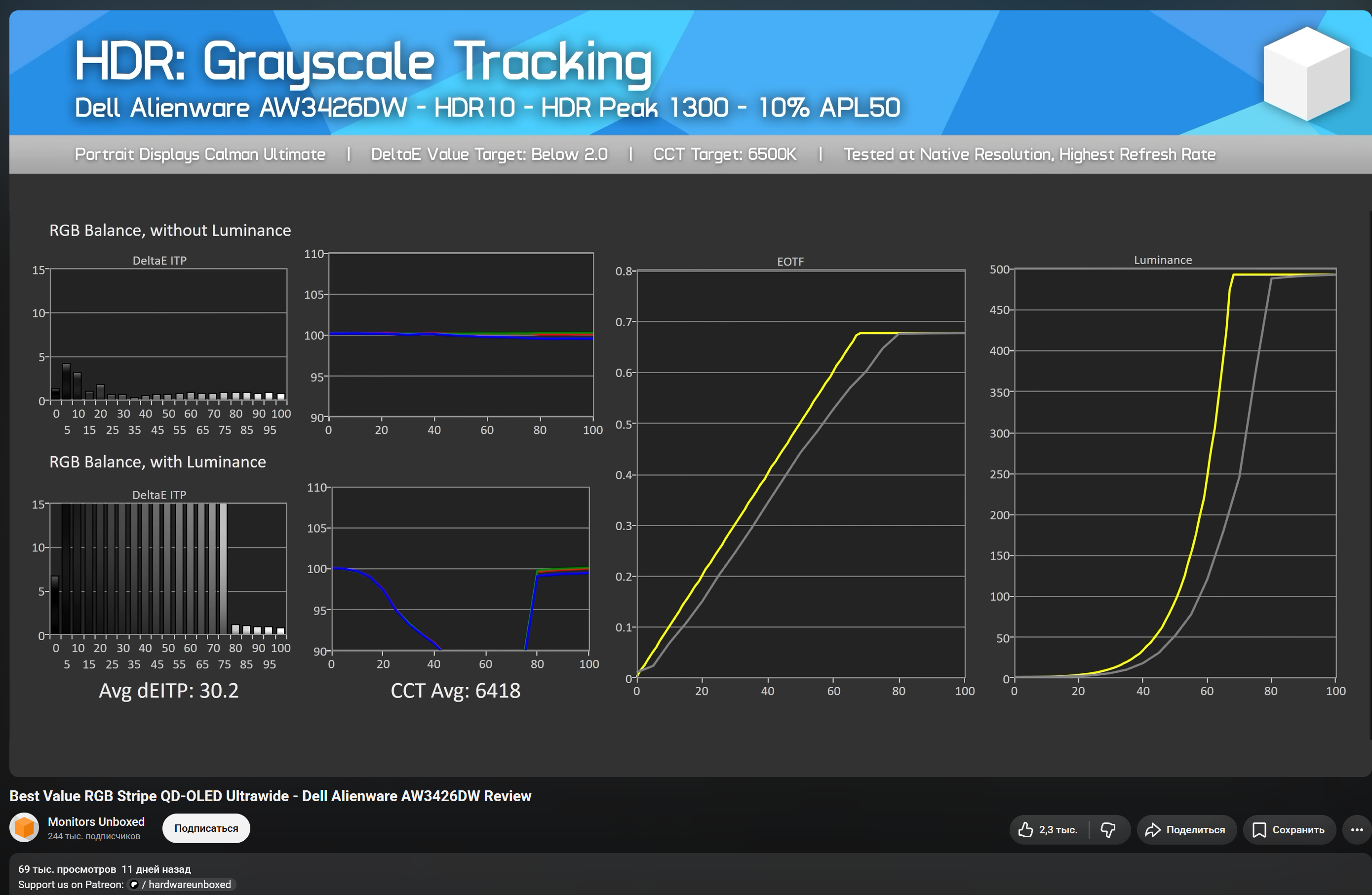Like the video with the thumbs-up icon
The height and width of the screenshot is (895, 1372).
1049,829
